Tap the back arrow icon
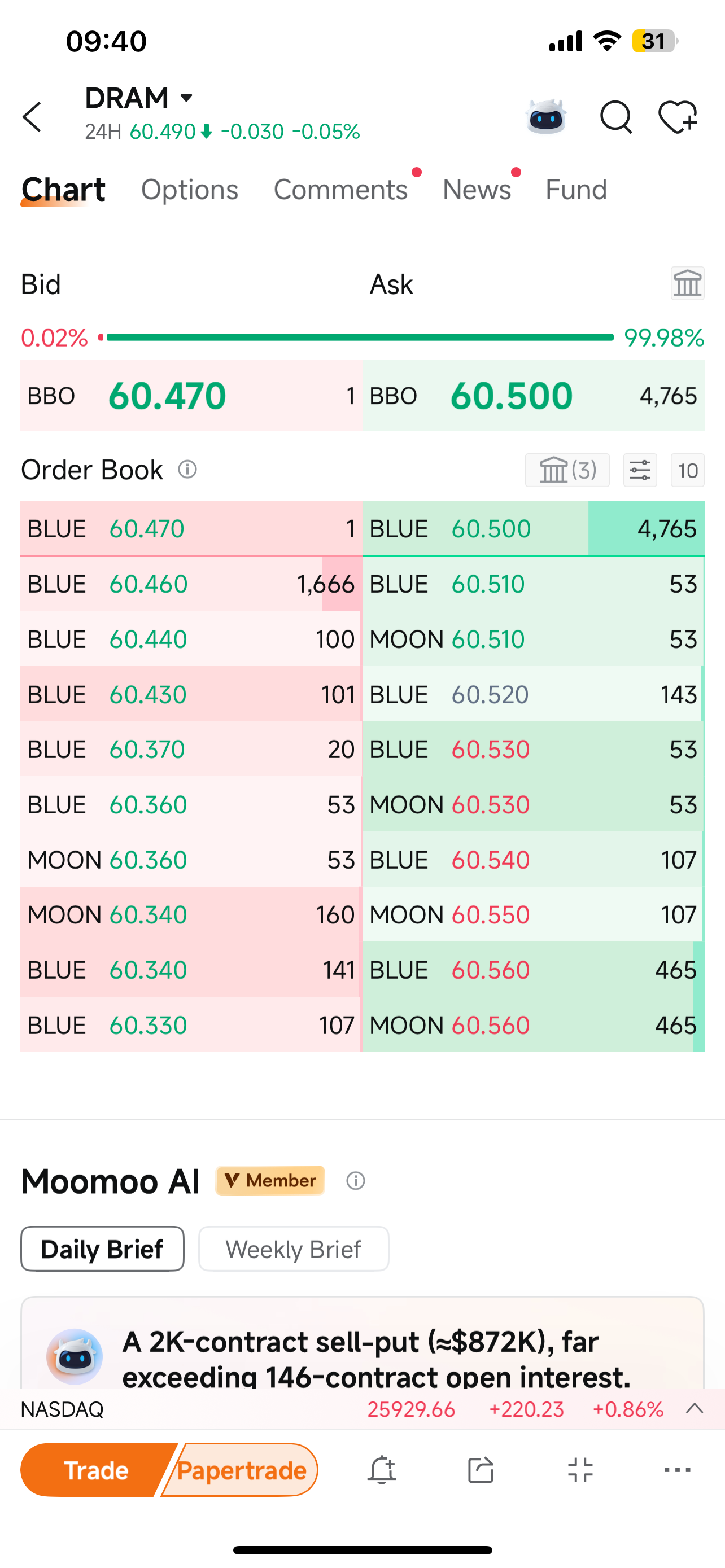 pyautogui.click(x=32, y=117)
